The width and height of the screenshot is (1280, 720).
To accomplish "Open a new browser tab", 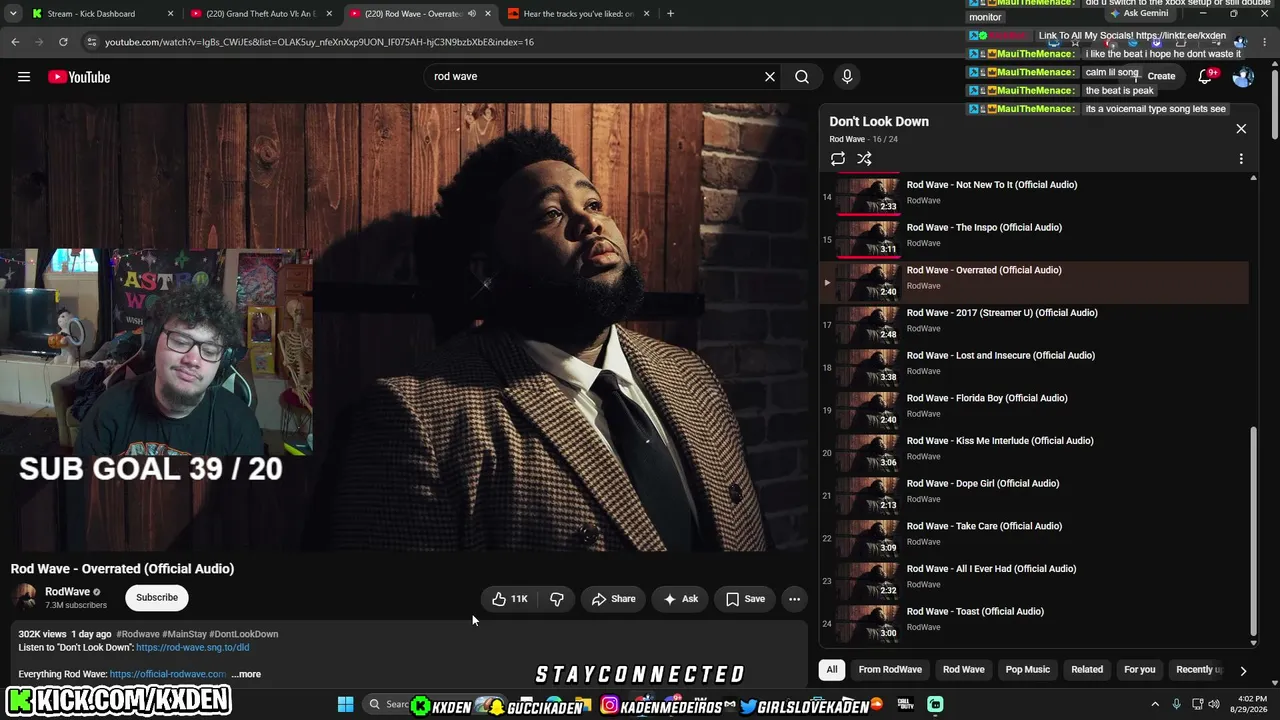I will click(670, 14).
